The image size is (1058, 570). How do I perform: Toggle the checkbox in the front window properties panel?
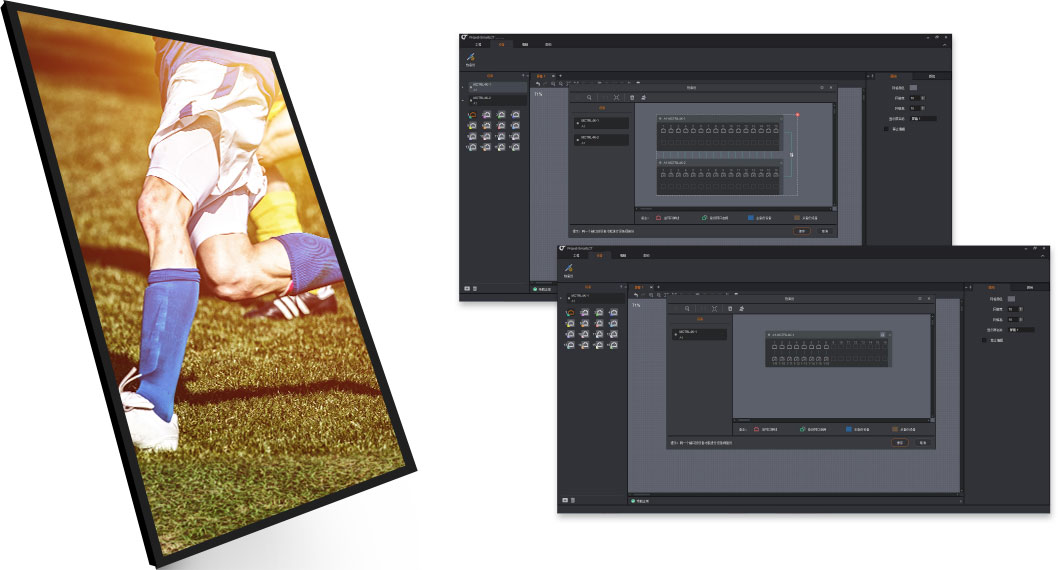[985, 339]
